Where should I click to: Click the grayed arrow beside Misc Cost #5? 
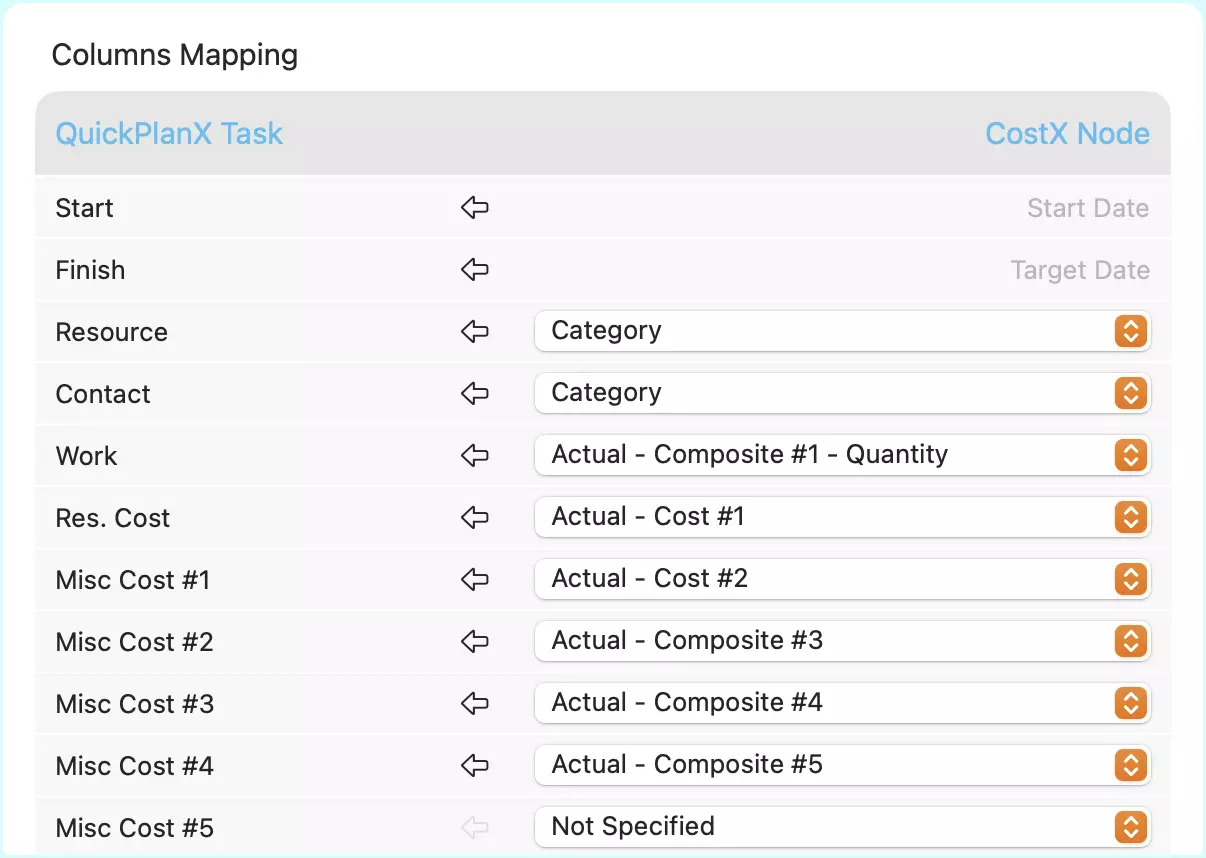(x=474, y=828)
